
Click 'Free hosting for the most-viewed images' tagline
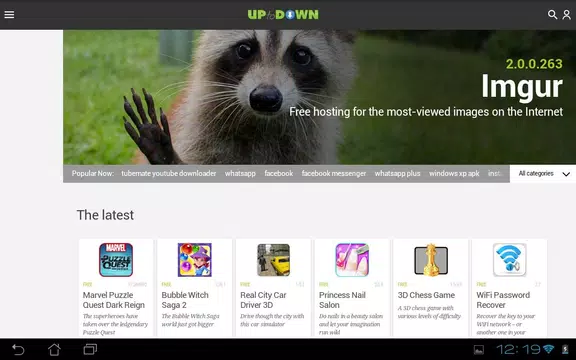click(x=426, y=112)
